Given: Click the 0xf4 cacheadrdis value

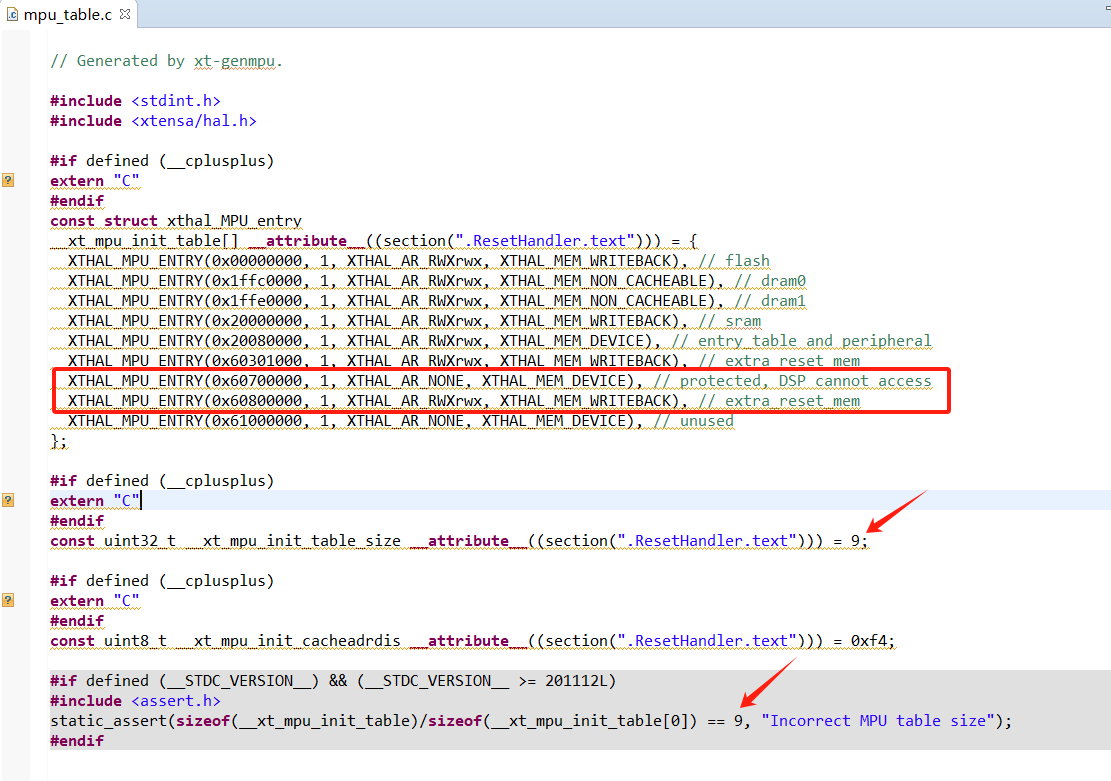Looking at the screenshot, I should click(x=868, y=641).
